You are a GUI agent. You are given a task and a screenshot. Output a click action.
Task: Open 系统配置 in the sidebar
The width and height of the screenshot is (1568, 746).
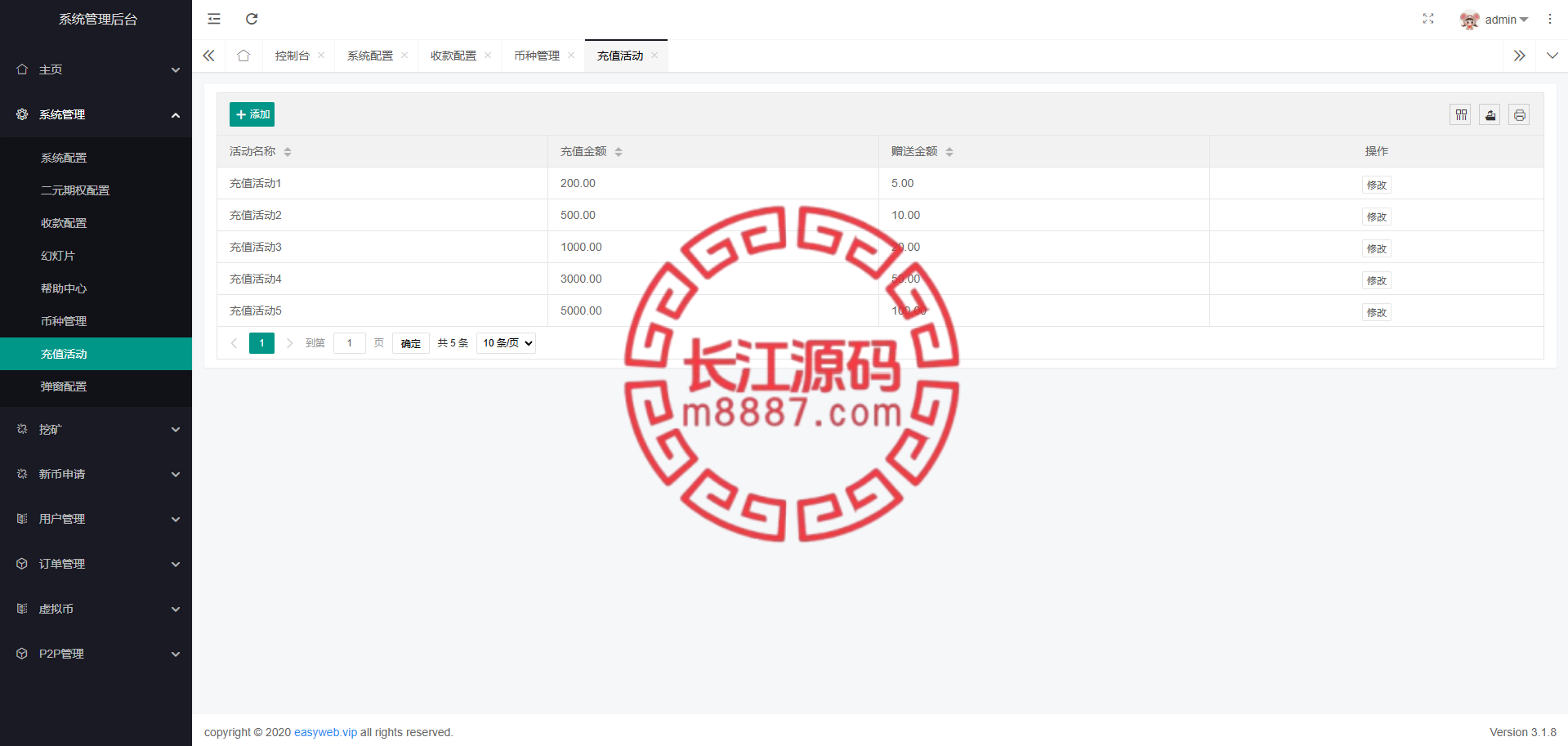click(96, 158)
